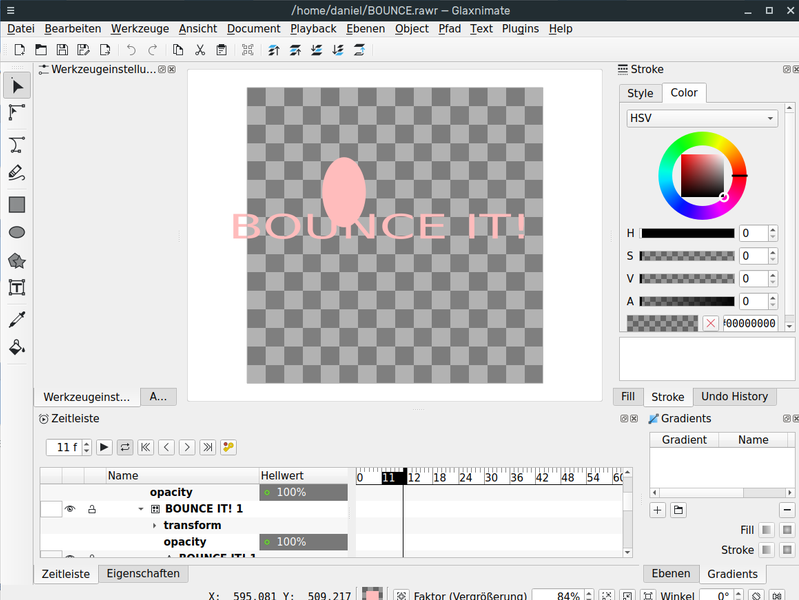Click the Group objects toolbar icon

pyautogui.click(x=248, y=50)
